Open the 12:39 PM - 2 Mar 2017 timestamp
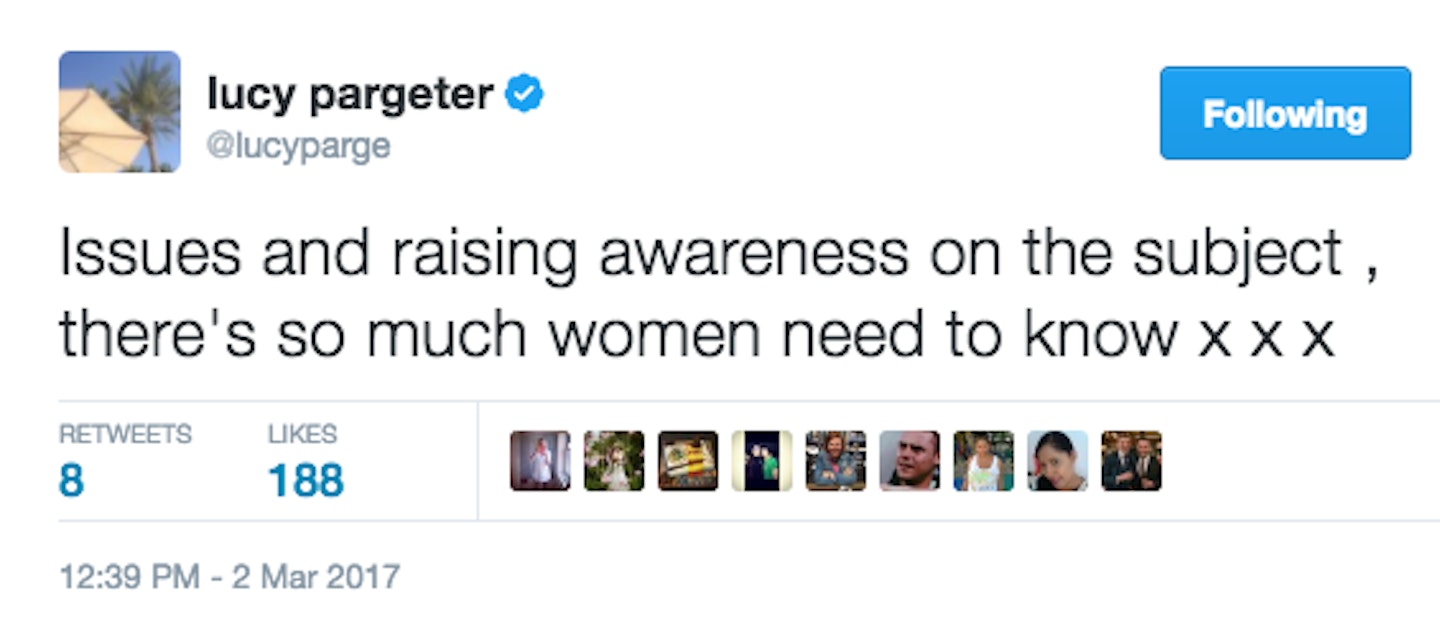1440x619 pixels. point(229,577)
